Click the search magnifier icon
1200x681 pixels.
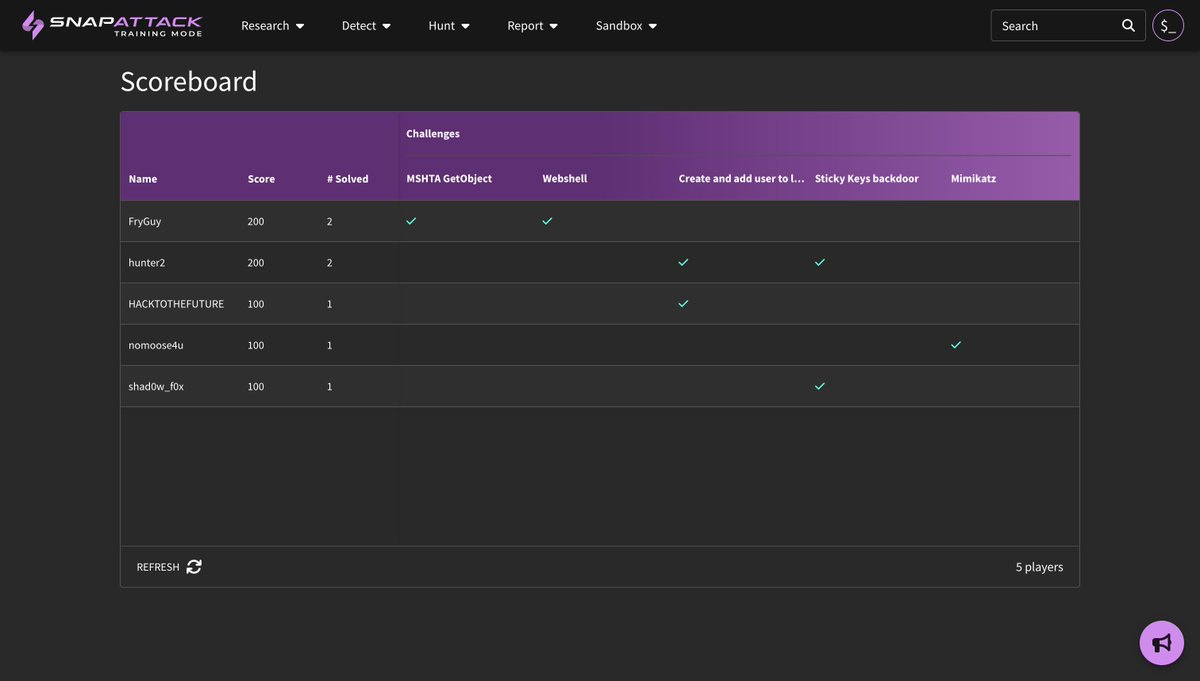[1128, 26]
